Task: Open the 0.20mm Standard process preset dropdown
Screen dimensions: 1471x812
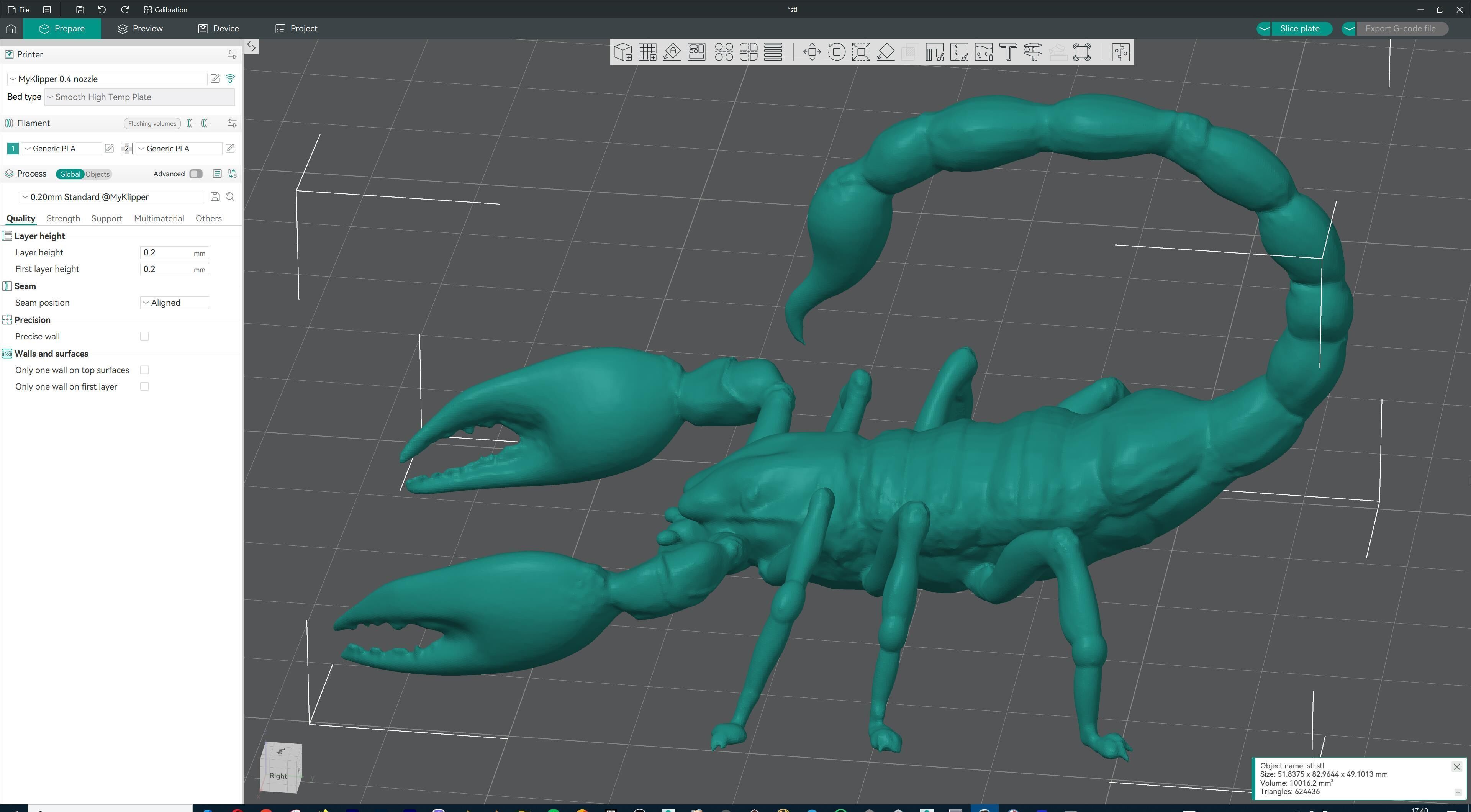Action: coord(112,197)
